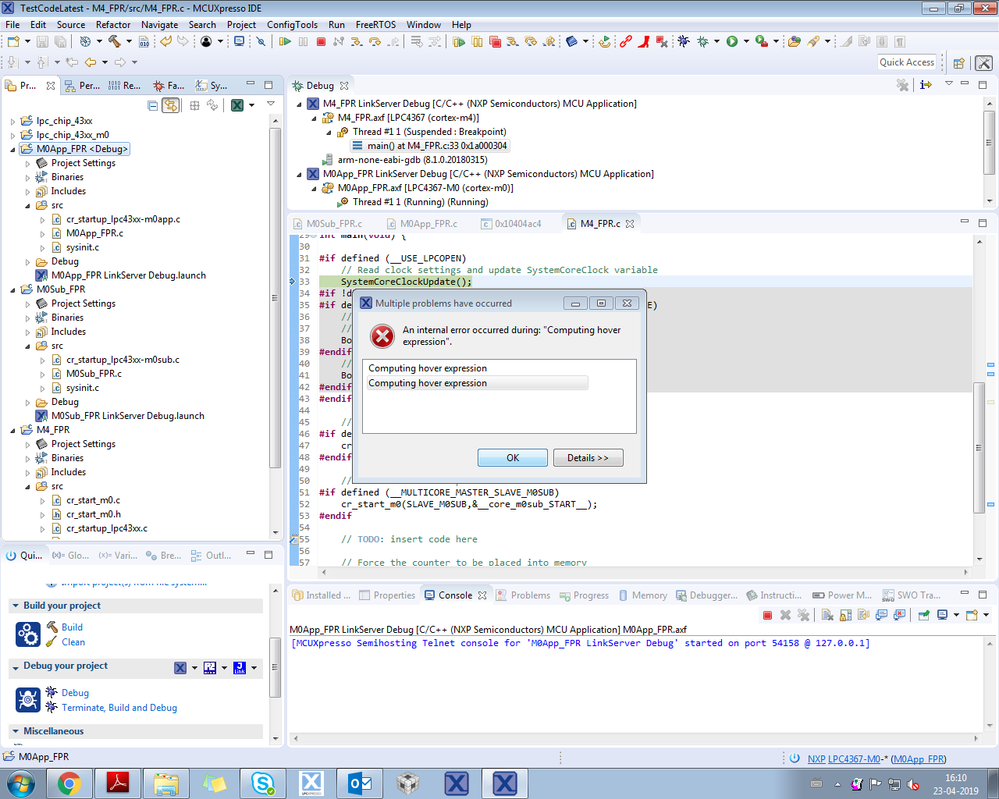The image size is (999, 799).
Task: Select M0App_FPR.c file in project tree
Action: 94,233
